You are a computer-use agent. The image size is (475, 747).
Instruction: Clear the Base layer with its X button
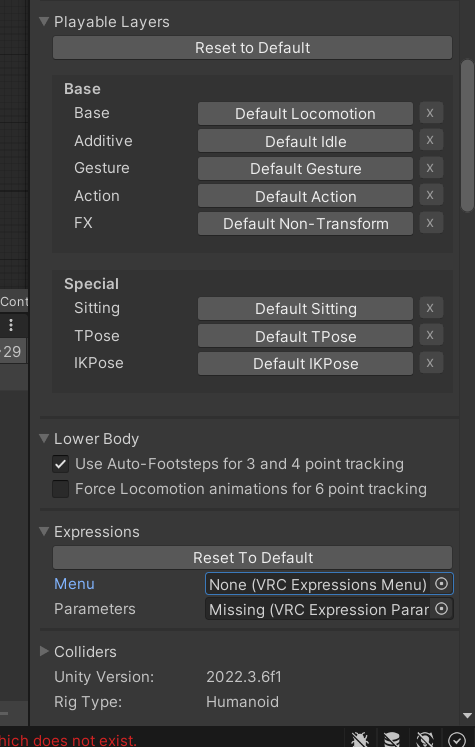[x=431, y=113]
